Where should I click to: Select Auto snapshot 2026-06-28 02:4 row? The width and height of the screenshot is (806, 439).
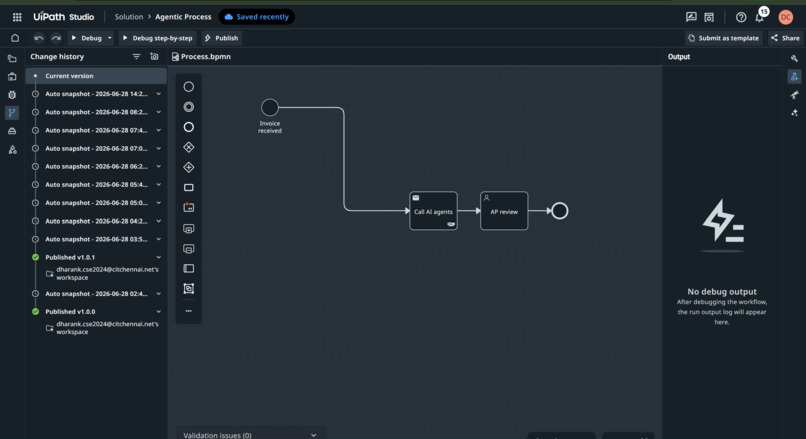pyautogui.click(x=96, y=294)
